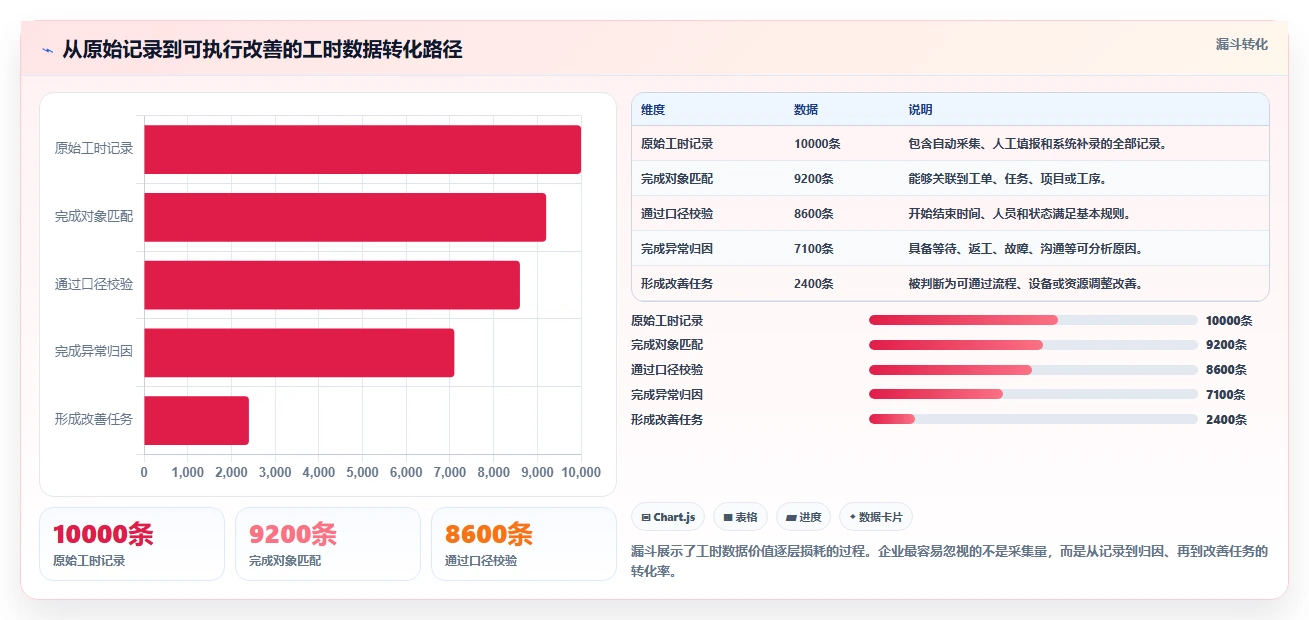This screenshot has width=1309, height=620.
Task: Click the 完成异常归因 progress bar
Action: [1033, 395]
